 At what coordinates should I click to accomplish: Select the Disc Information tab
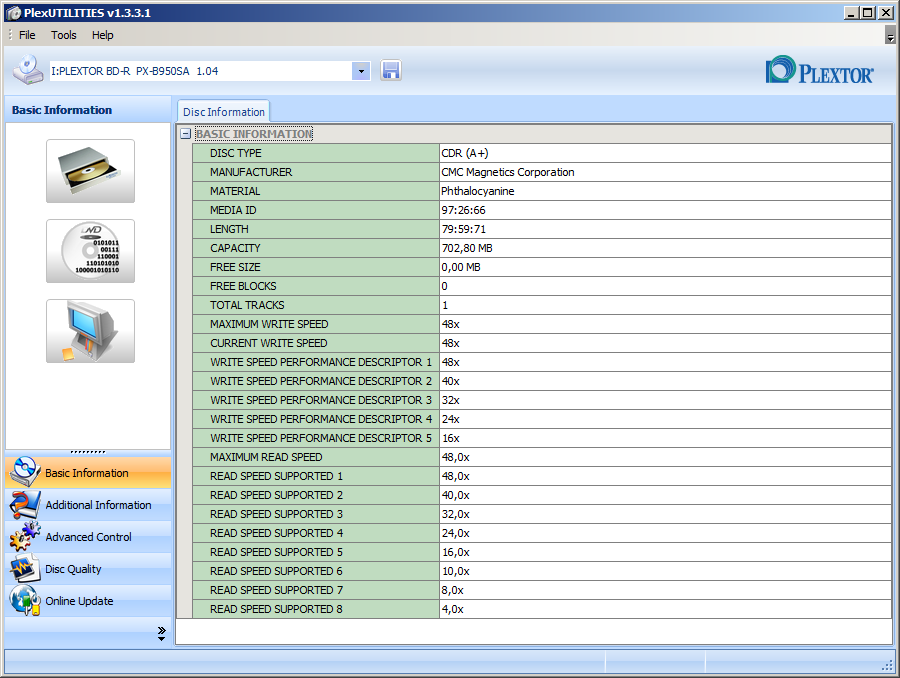pos(223,112)
